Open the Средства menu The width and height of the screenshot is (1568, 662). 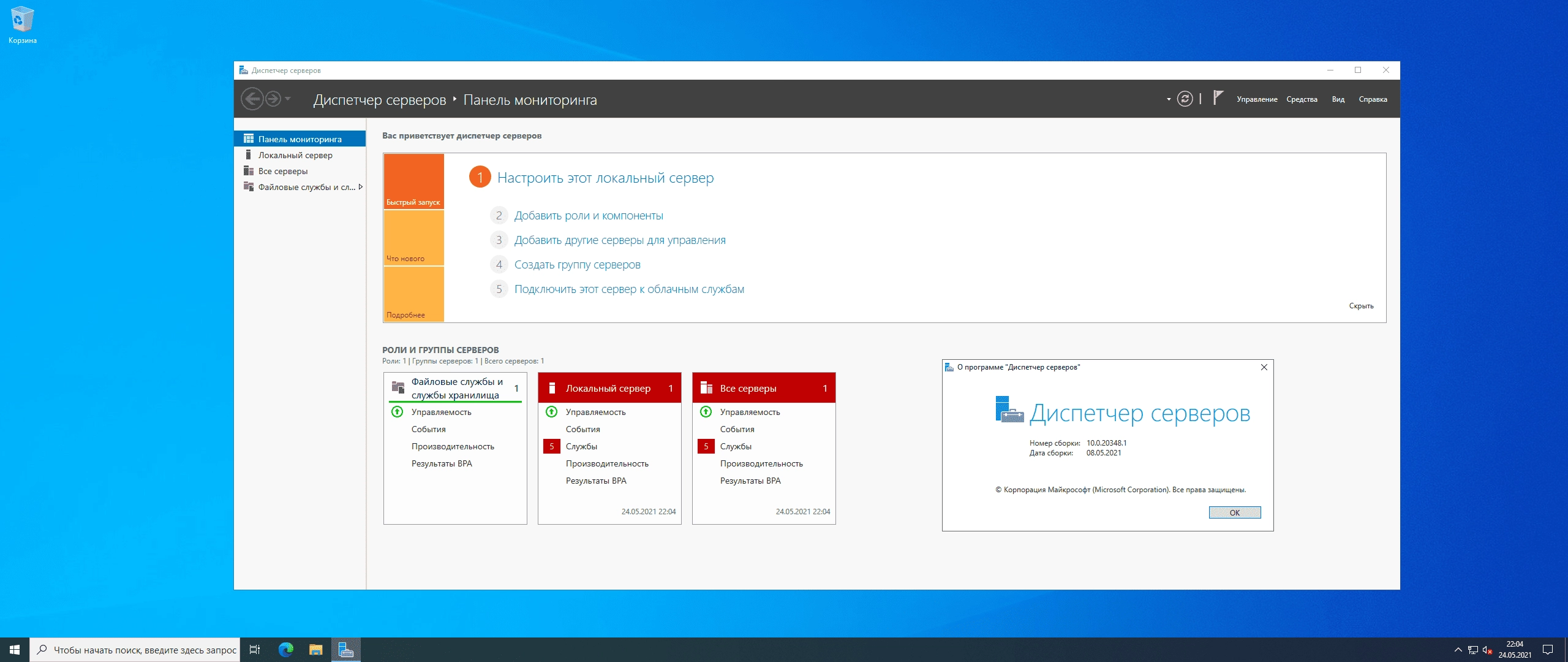click(x=1302, y=99)
